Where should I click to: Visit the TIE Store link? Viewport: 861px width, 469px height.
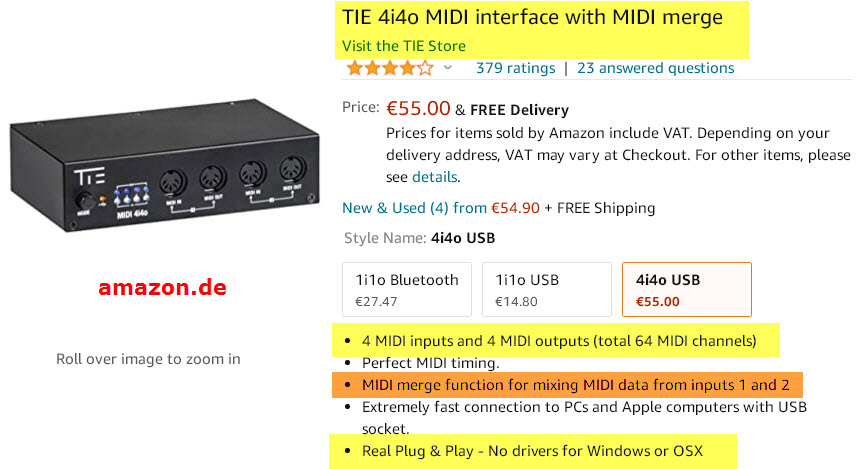(x=404, y=46)
